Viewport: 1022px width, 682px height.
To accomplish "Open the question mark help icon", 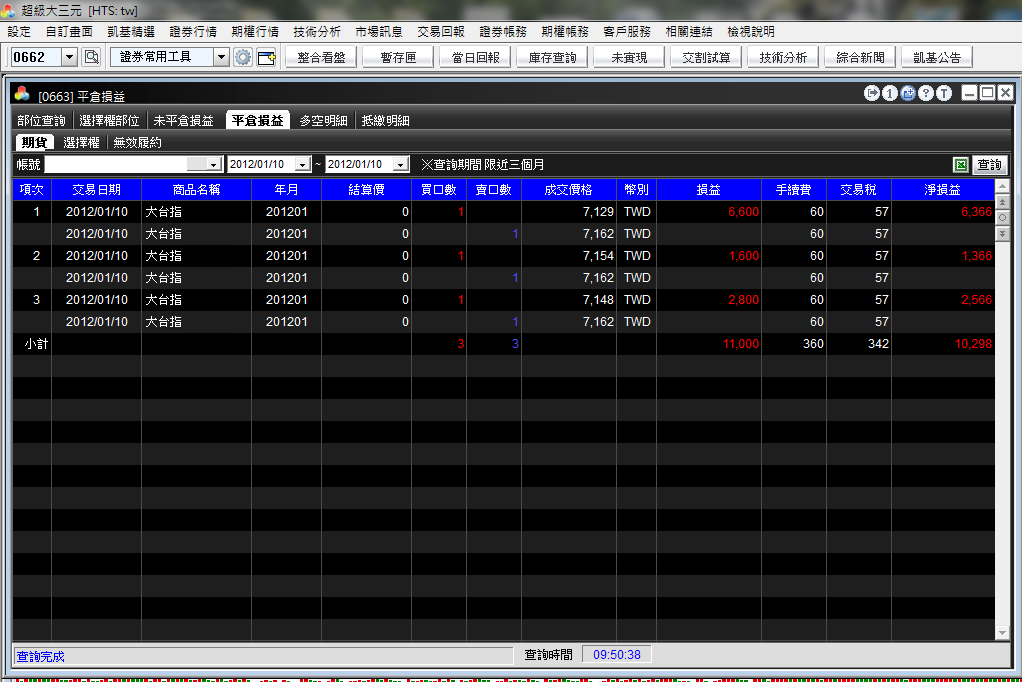I will (x=926, y=93).
